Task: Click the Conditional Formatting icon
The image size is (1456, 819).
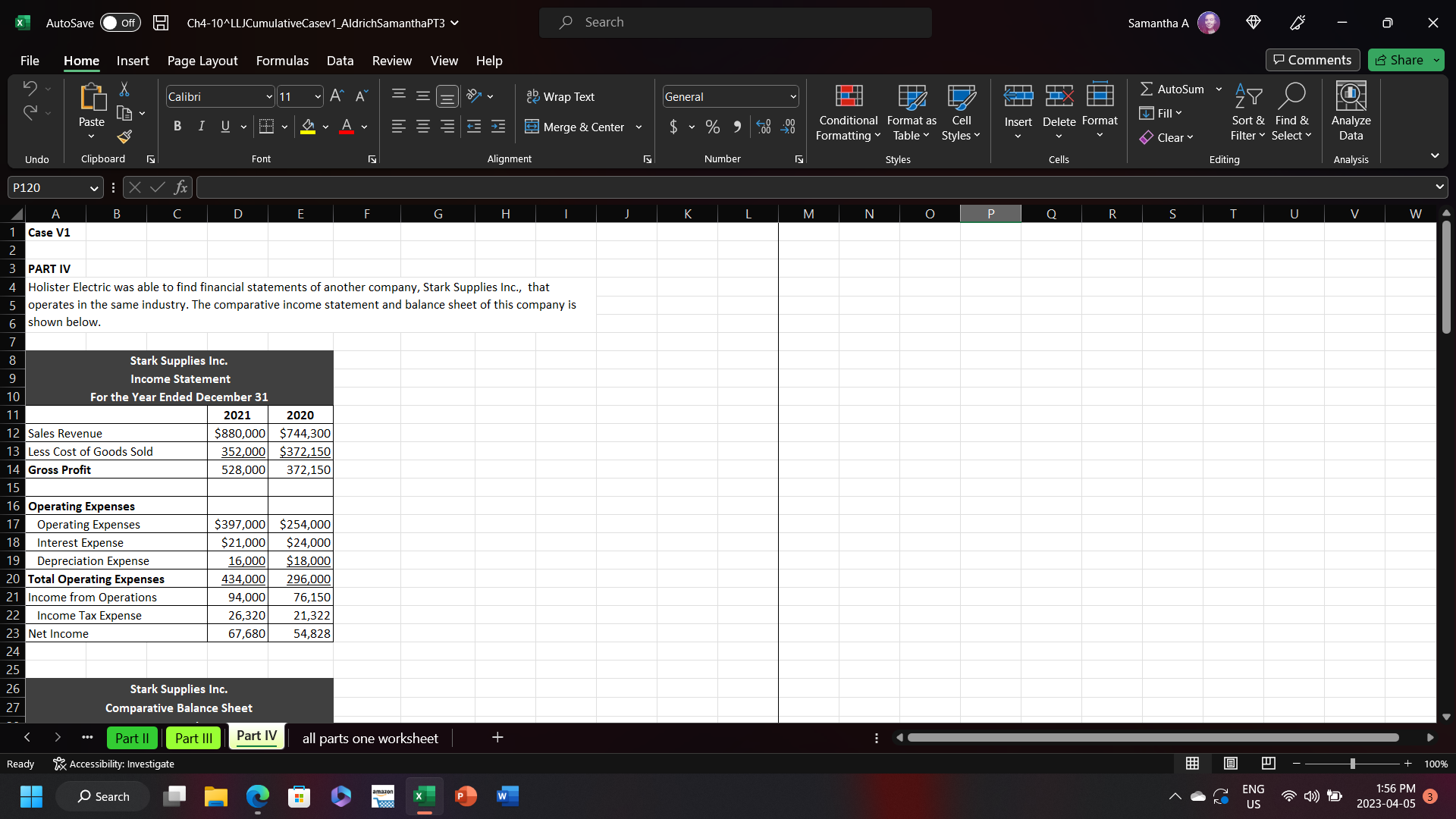Action: [x=849, y=96]
